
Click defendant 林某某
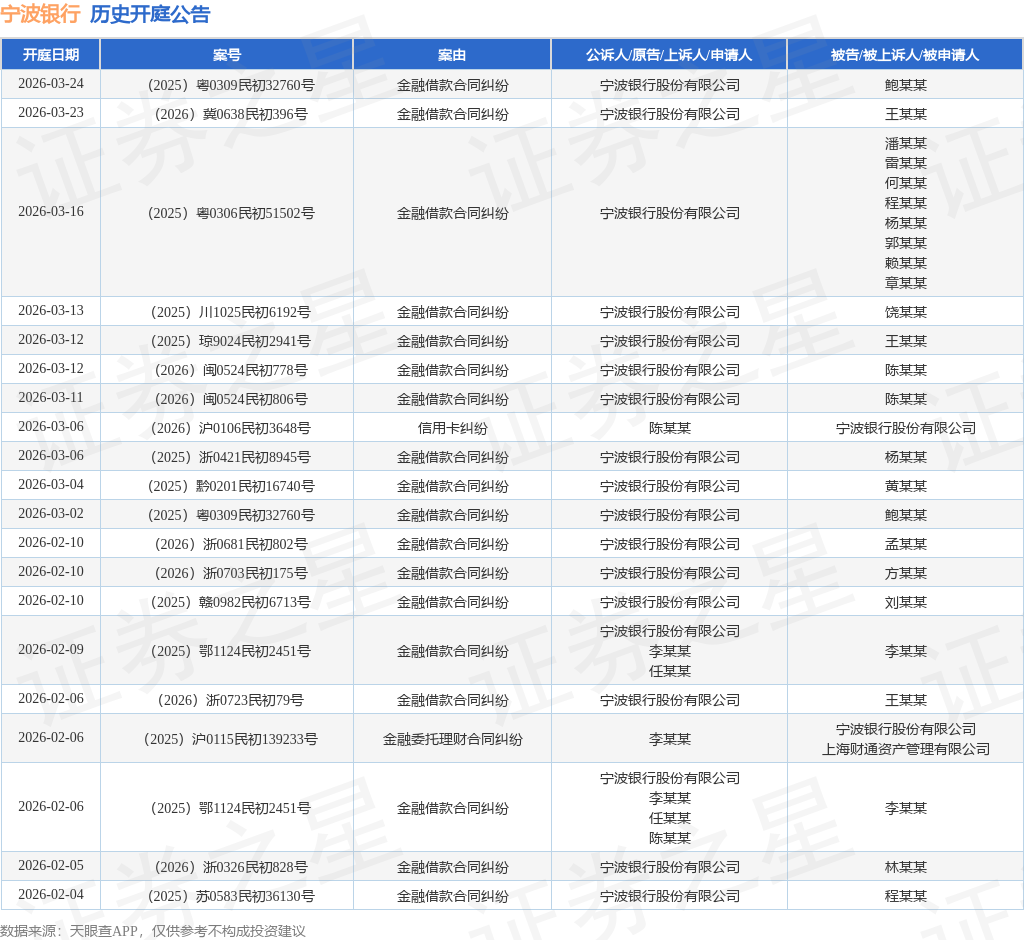click(906, 867)
